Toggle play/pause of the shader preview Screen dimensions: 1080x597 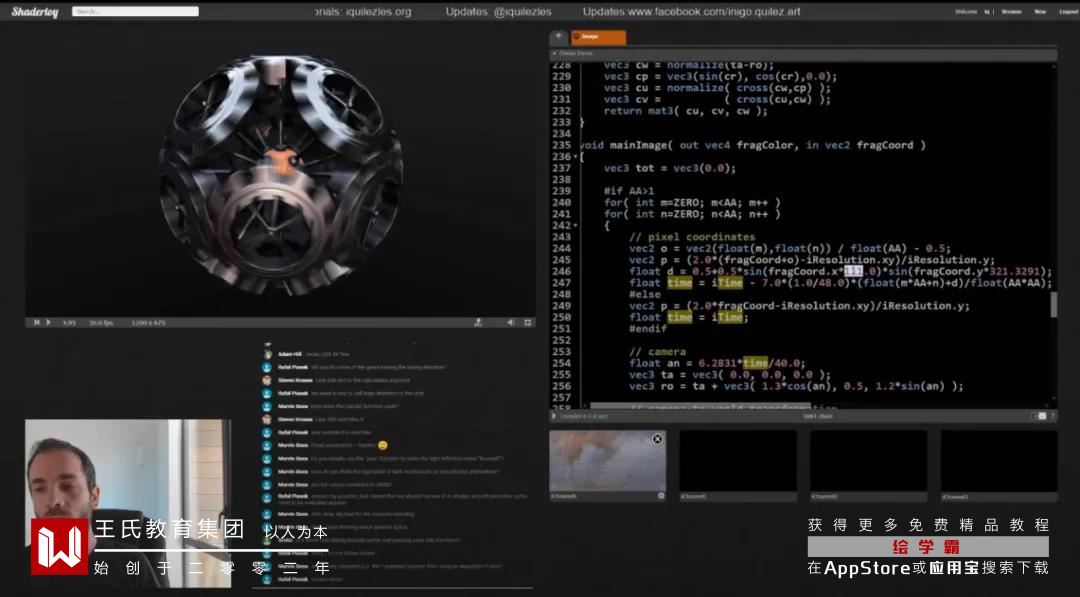click(48, 322)
